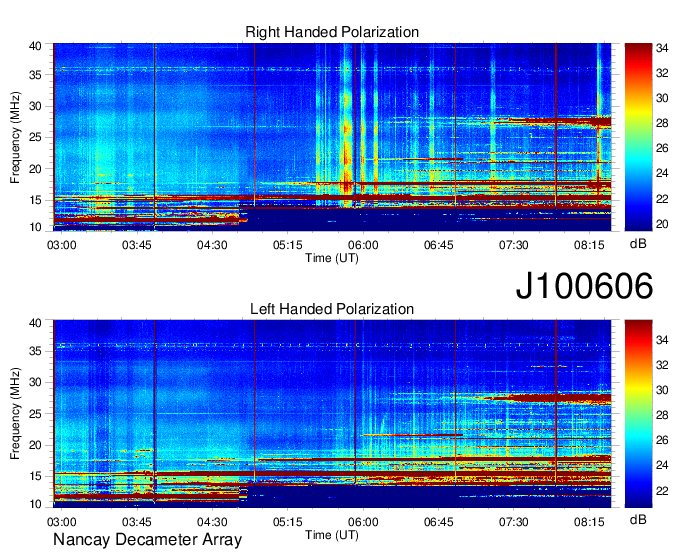Click the J100606 observation label
680x552 pixels.
point(584,286)
